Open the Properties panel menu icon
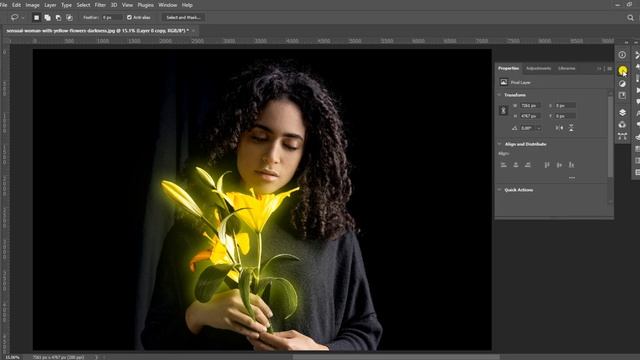This screenshot has height=360, width=640. [609, 69]
